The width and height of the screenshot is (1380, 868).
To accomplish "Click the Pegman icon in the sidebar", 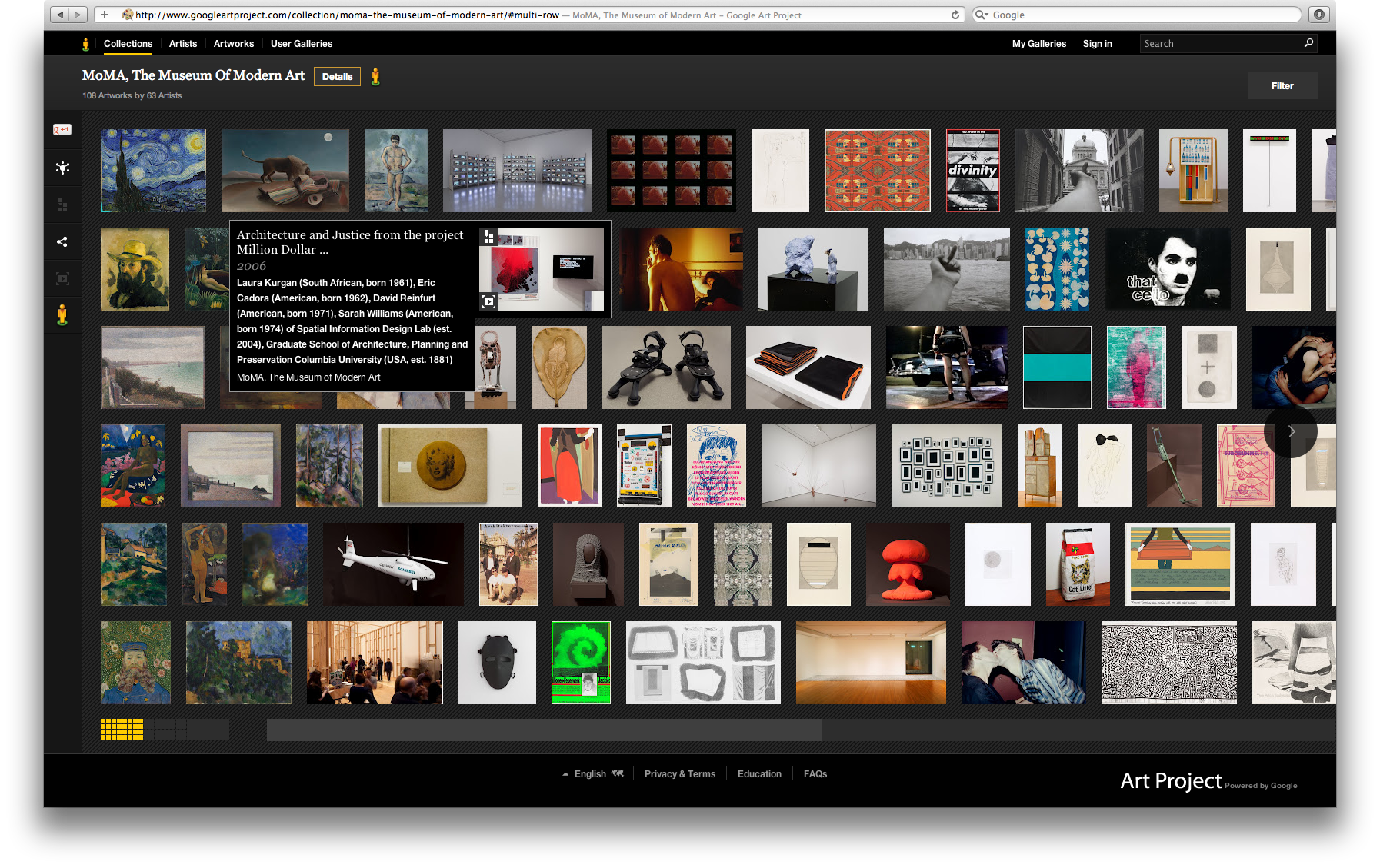I will [x=62, y=313].
